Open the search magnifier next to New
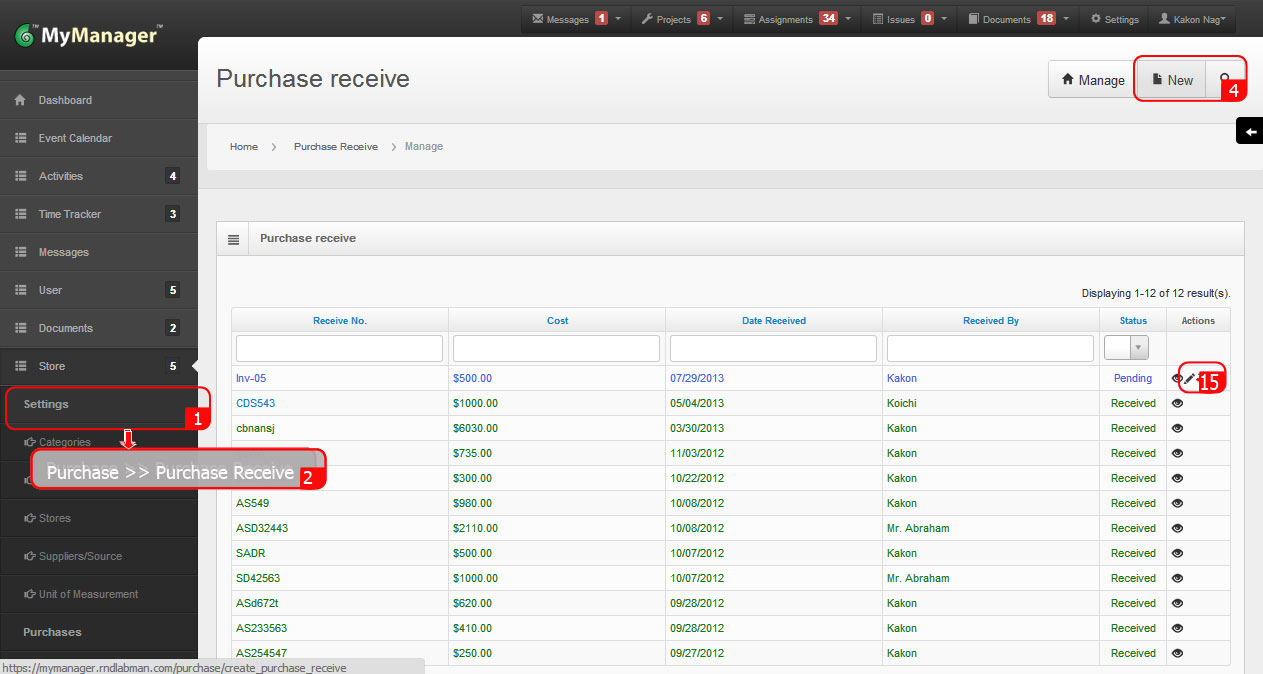1263x674 pixels. [1226, 80]
